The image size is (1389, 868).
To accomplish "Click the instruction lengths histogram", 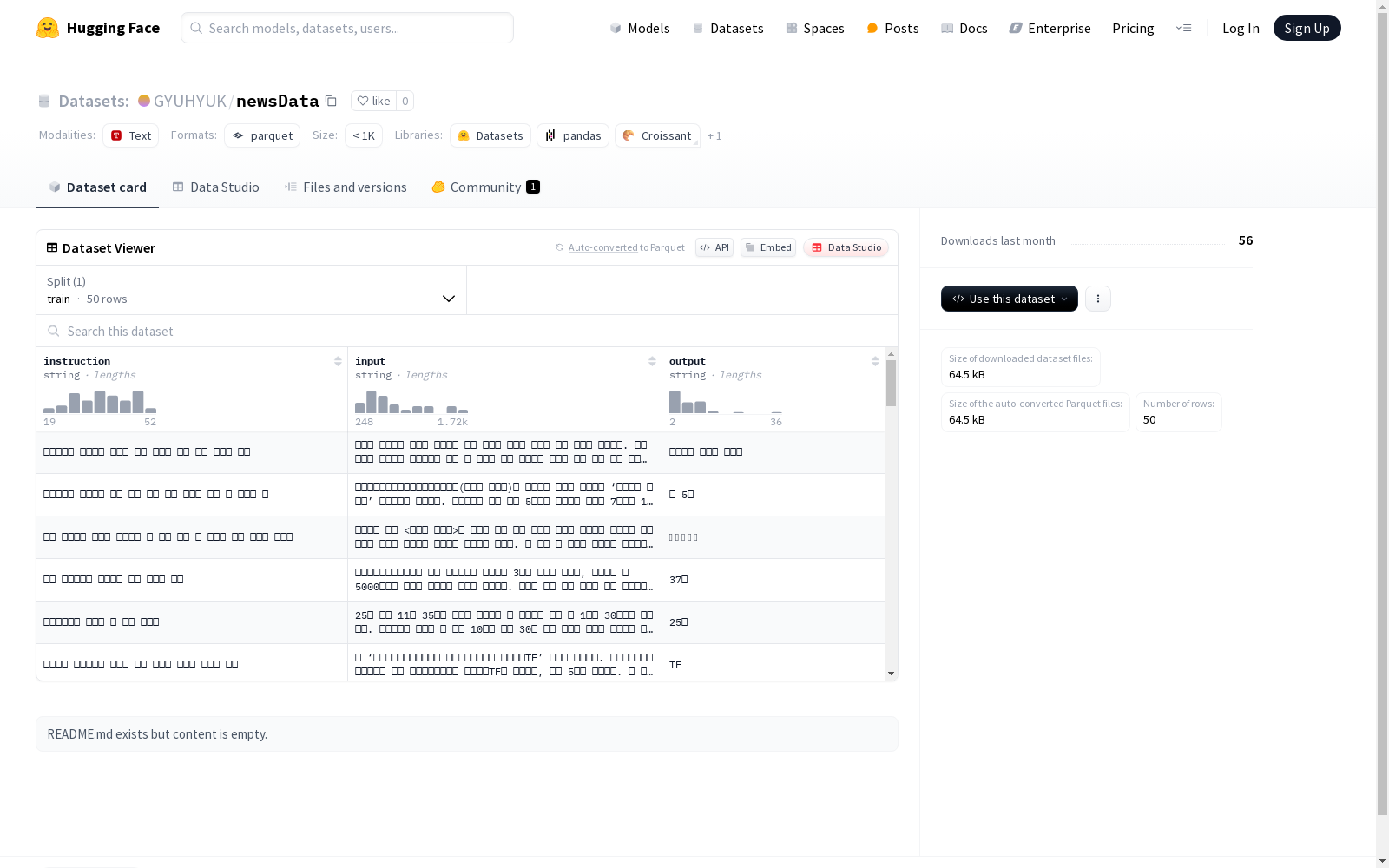I will tap(100, 401).
